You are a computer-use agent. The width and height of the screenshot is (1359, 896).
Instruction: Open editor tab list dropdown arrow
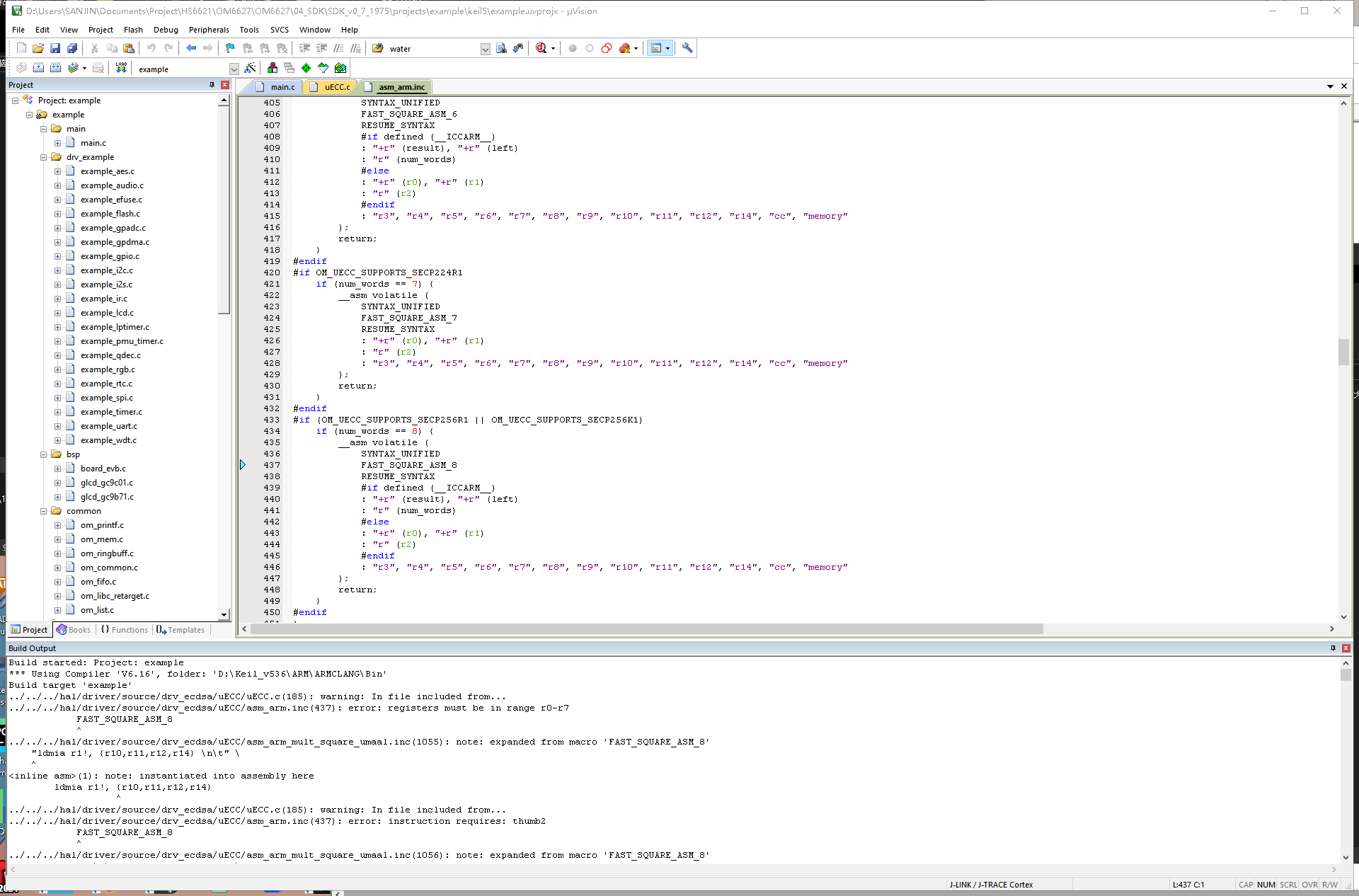point(1330,86)
